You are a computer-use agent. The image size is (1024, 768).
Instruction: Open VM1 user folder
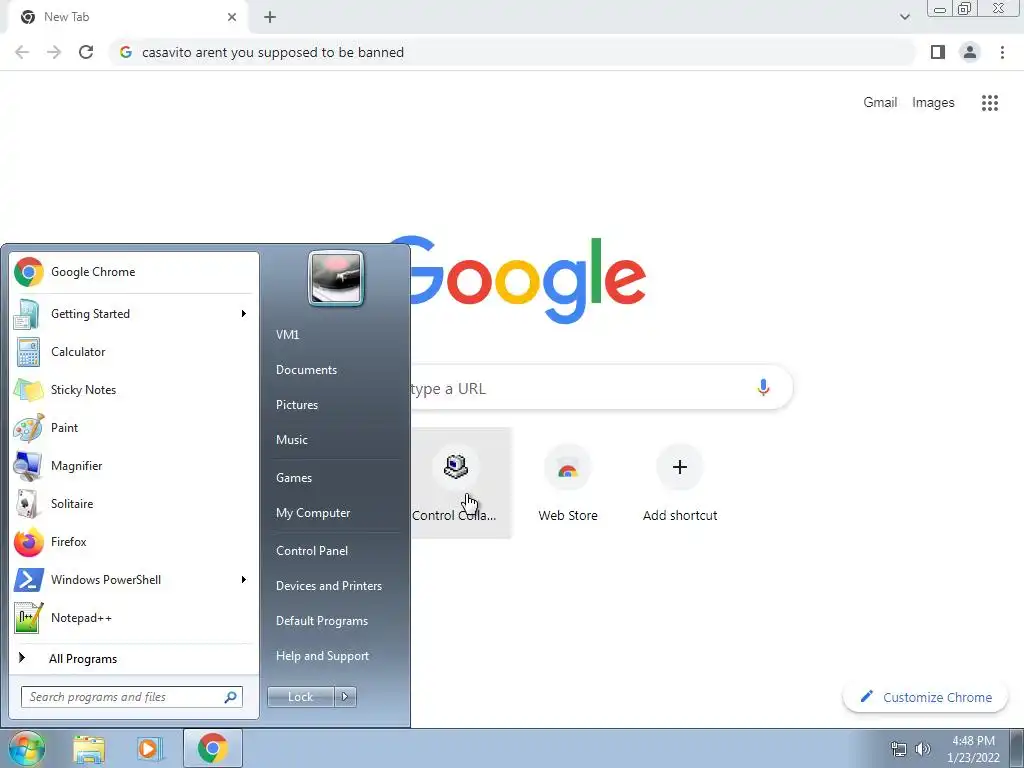(x=287, y=334)
